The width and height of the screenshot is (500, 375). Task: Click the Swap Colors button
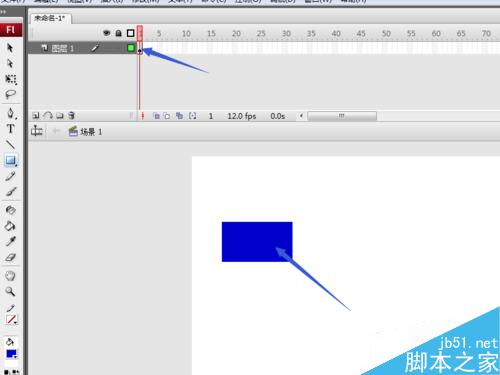coord(16,372)
